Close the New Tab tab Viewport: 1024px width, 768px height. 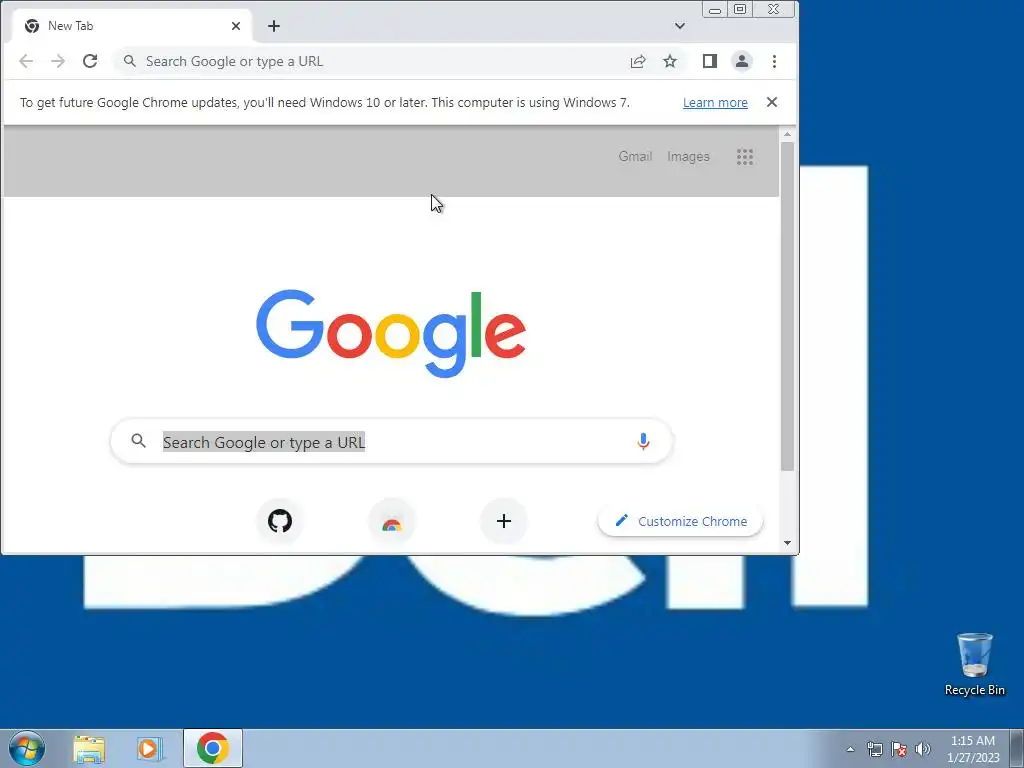[x=236, y=26]
